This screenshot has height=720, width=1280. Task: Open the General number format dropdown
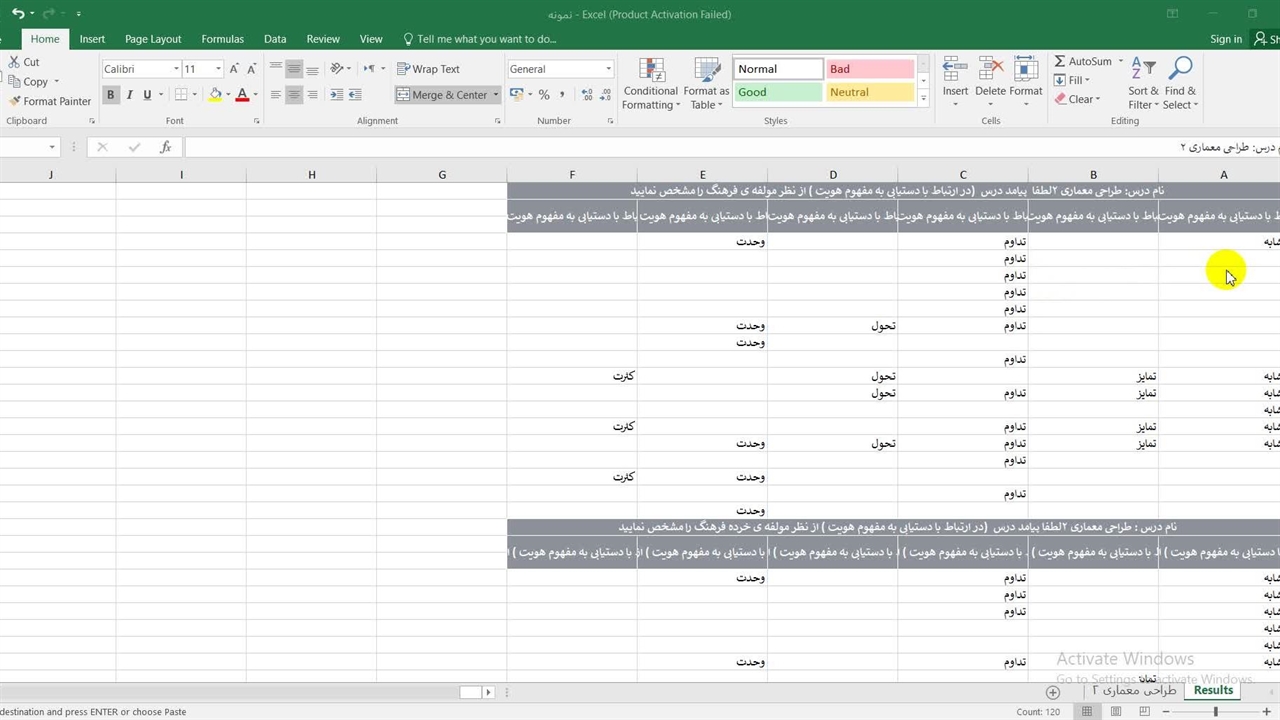(608, 69)
